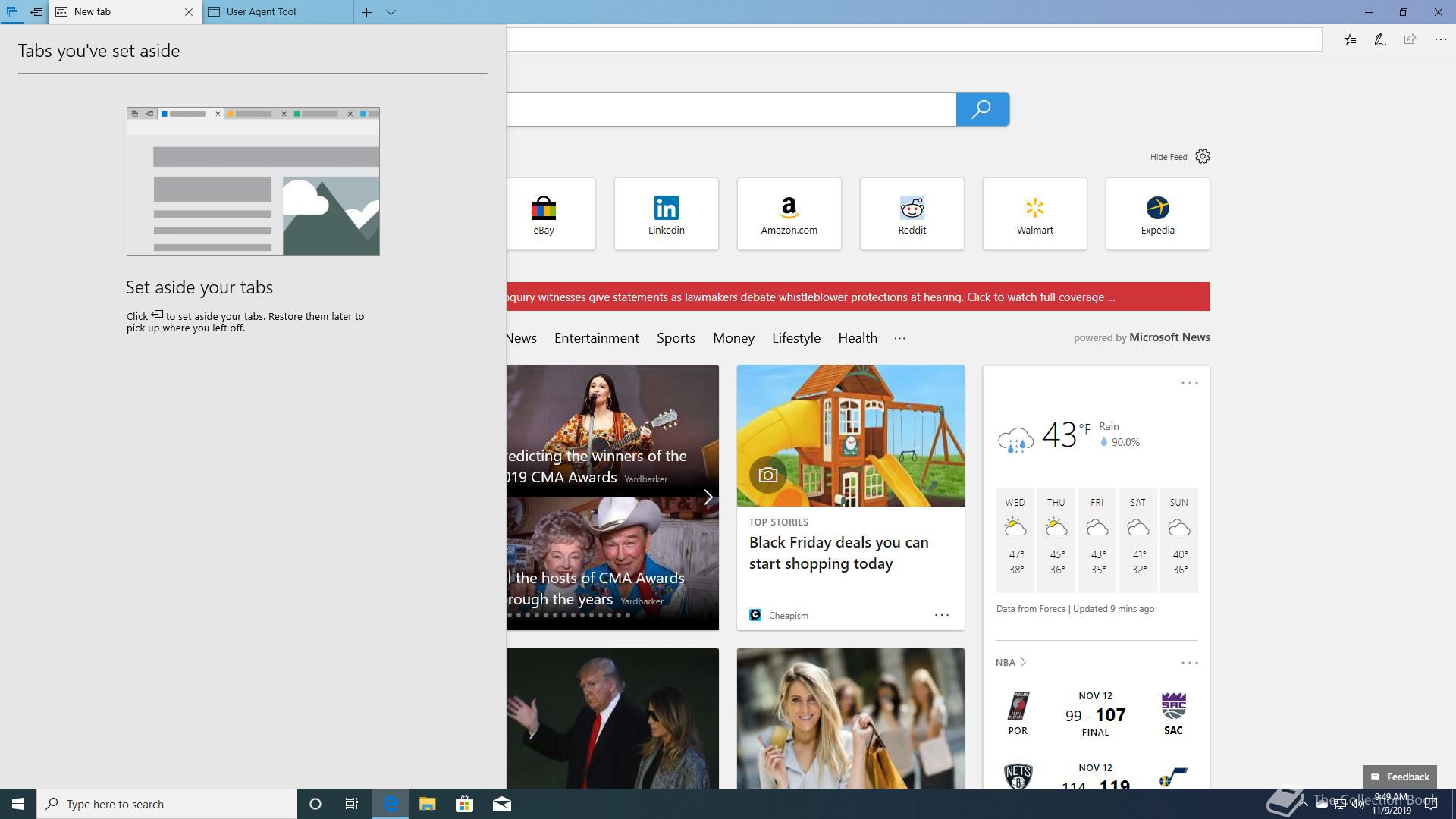Select the THU forecast column
Screen dimensions: 1456x819
(x=1056, y=540)
